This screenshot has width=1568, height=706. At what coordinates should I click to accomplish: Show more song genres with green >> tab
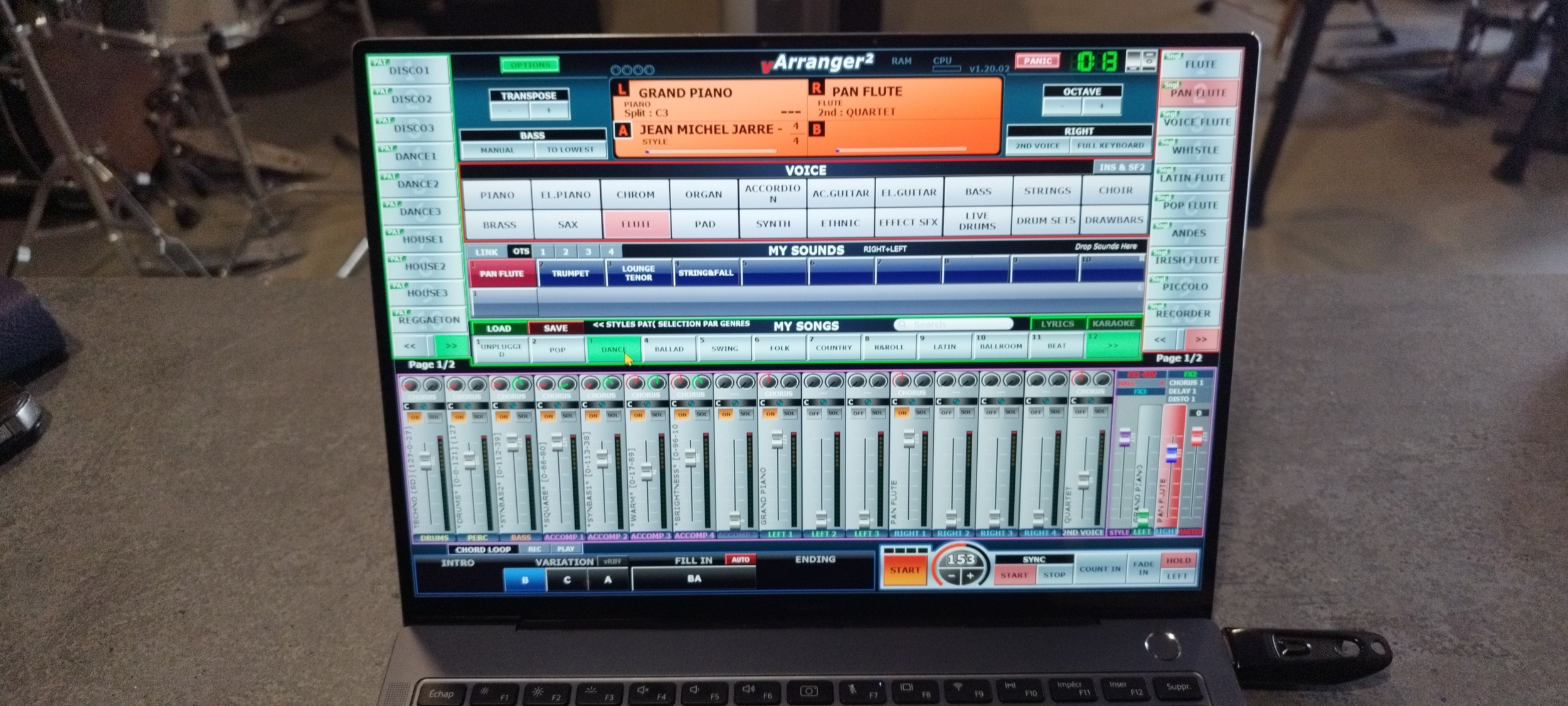coord(1113,345)
